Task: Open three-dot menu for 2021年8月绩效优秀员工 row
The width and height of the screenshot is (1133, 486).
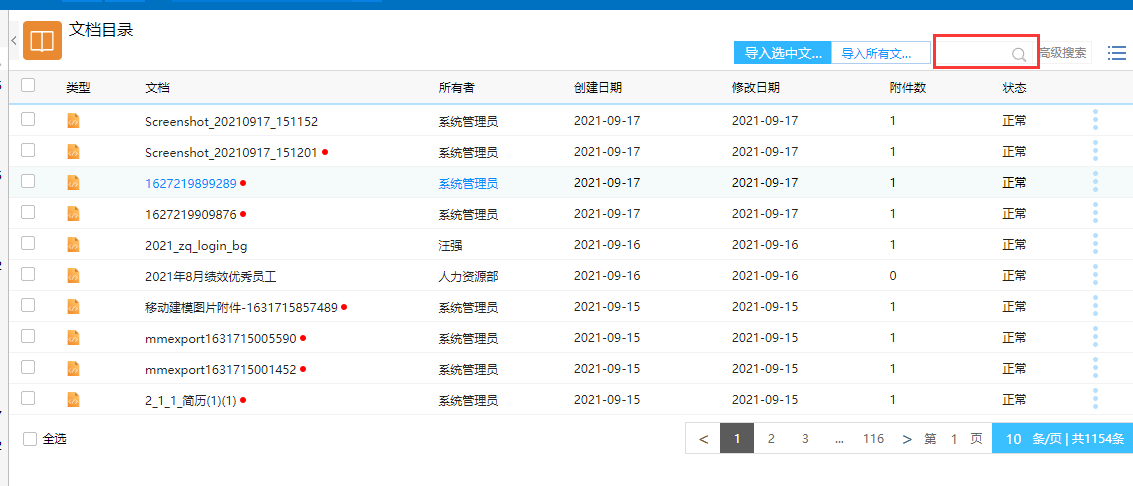Action: pos(1095,275)
